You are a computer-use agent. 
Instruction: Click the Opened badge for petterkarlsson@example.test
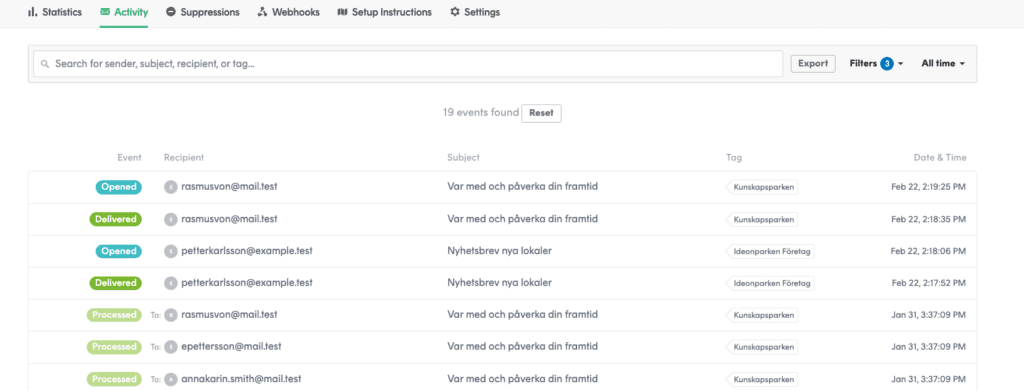(x=118, y=251)
